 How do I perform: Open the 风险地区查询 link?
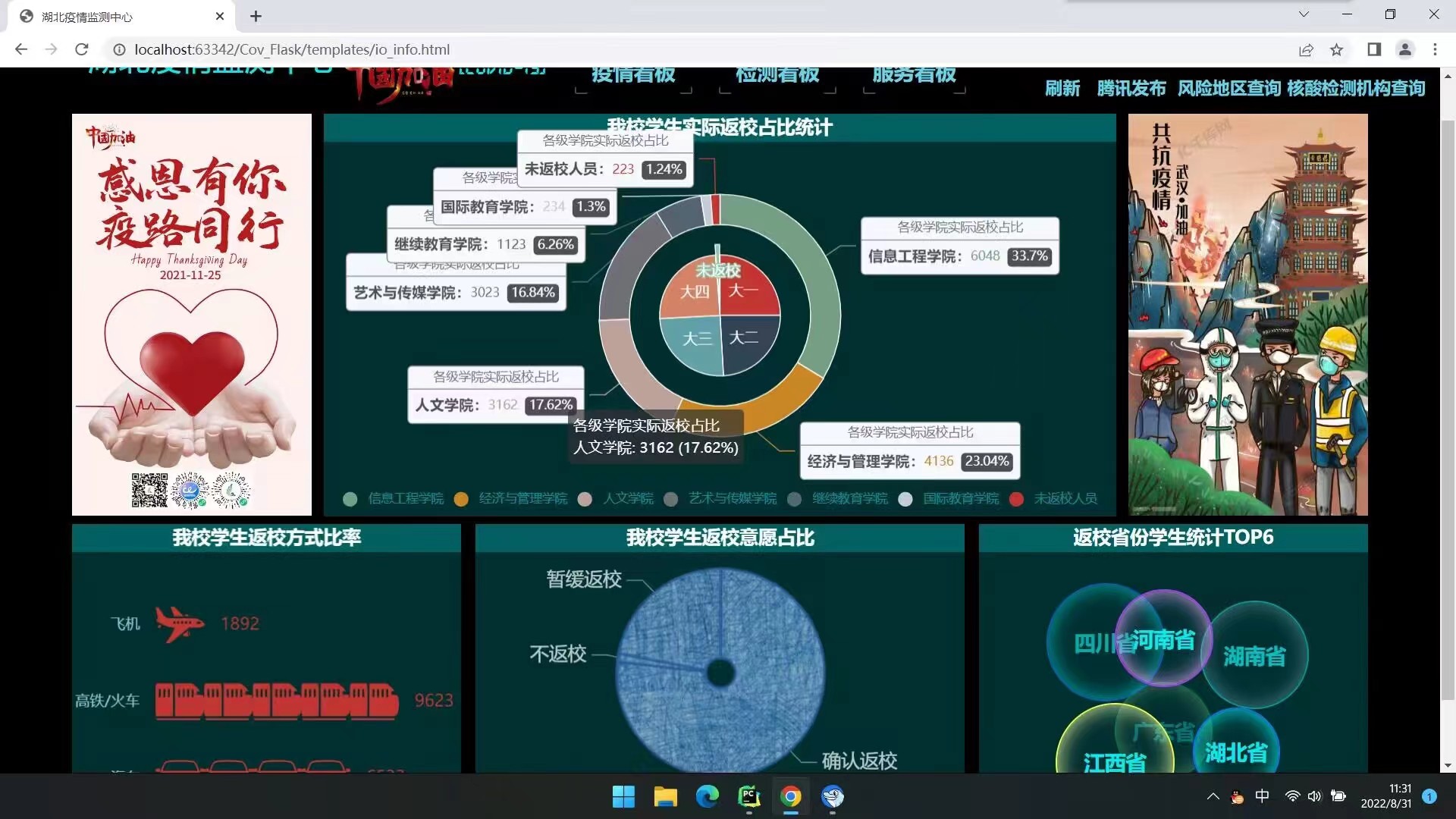pyautogui.click(x=1228, y=89)
